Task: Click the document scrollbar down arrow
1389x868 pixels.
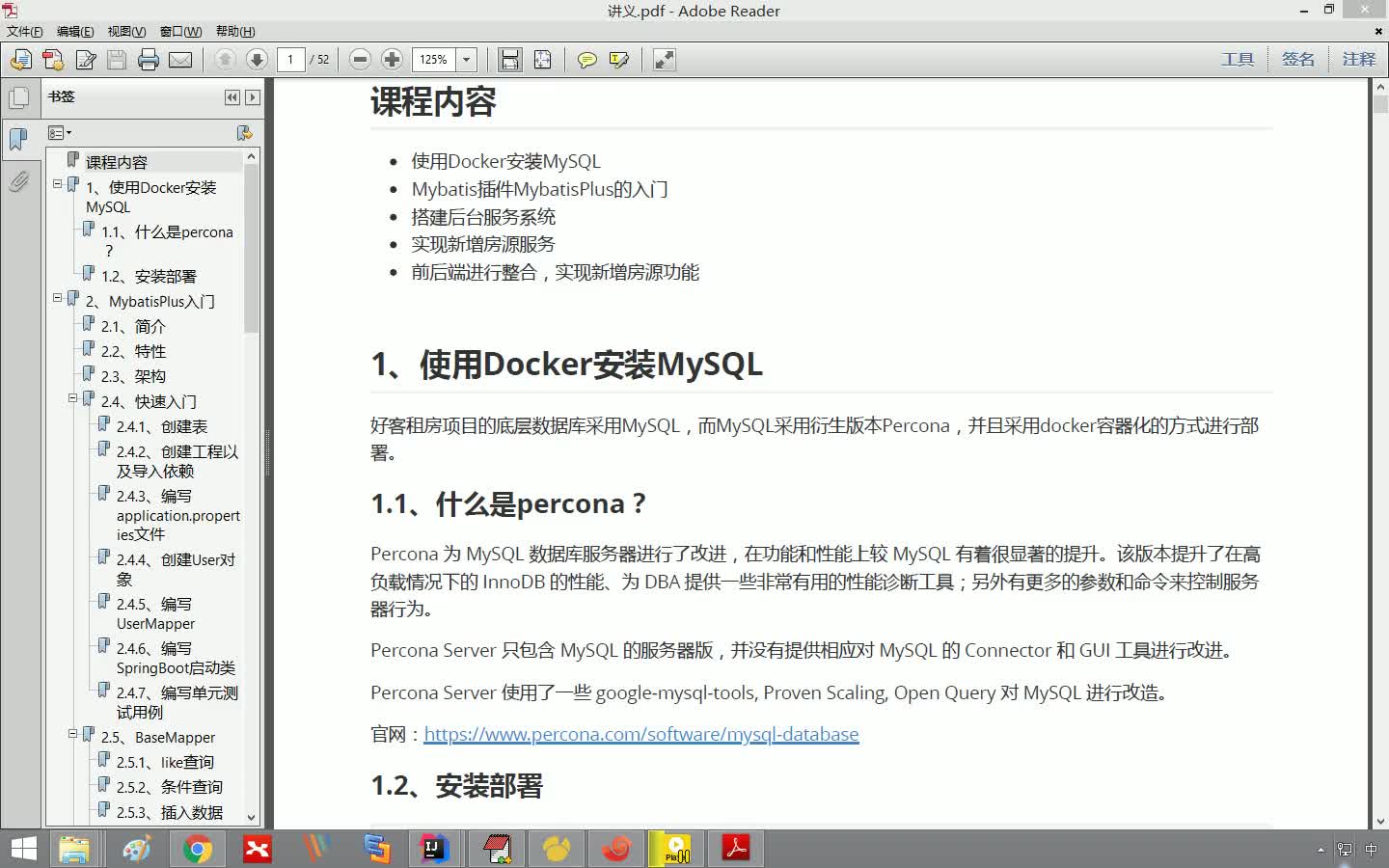Action: (1380, 822)
